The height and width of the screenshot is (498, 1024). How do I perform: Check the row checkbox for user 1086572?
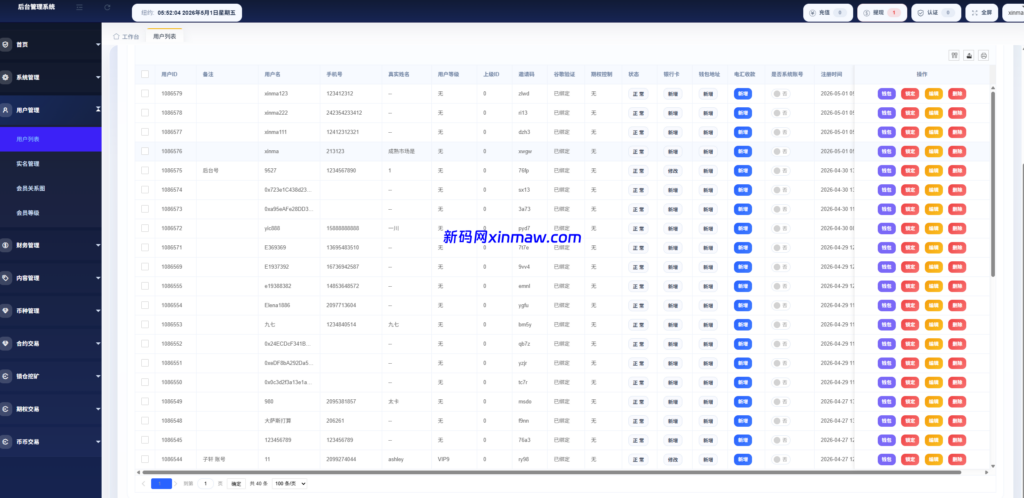145,228
